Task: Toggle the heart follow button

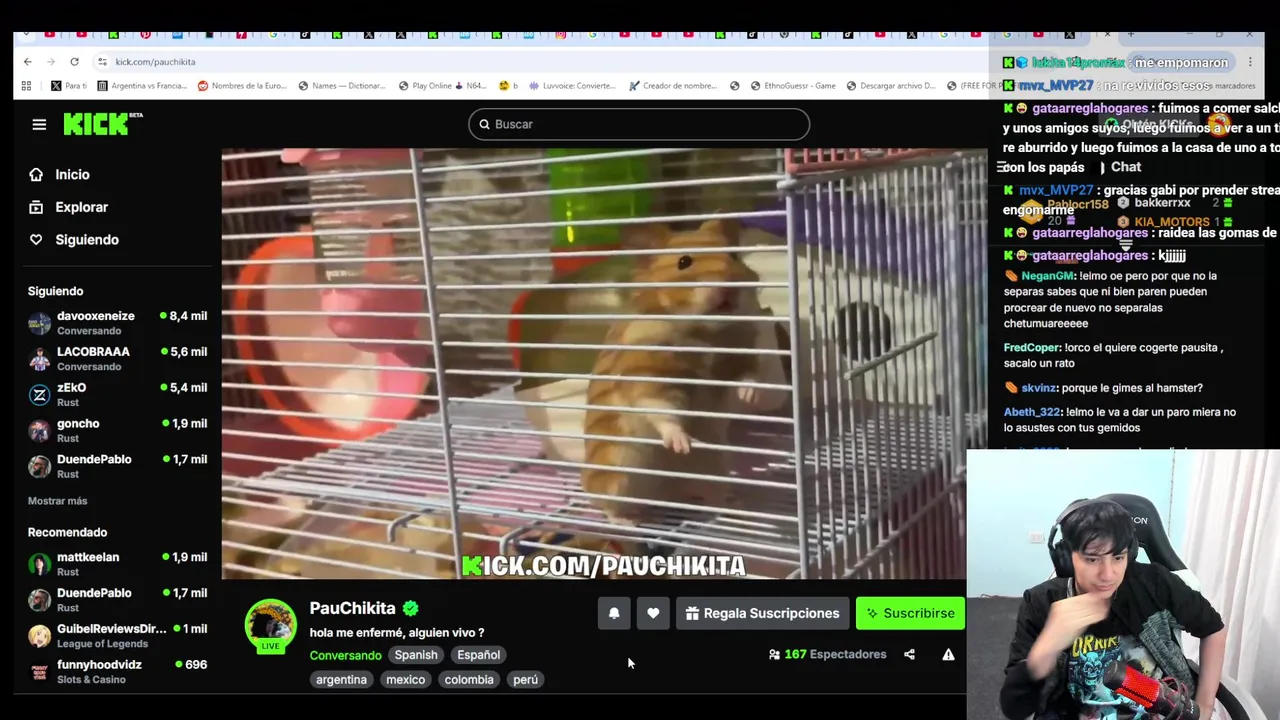Action: pos(653,613)
